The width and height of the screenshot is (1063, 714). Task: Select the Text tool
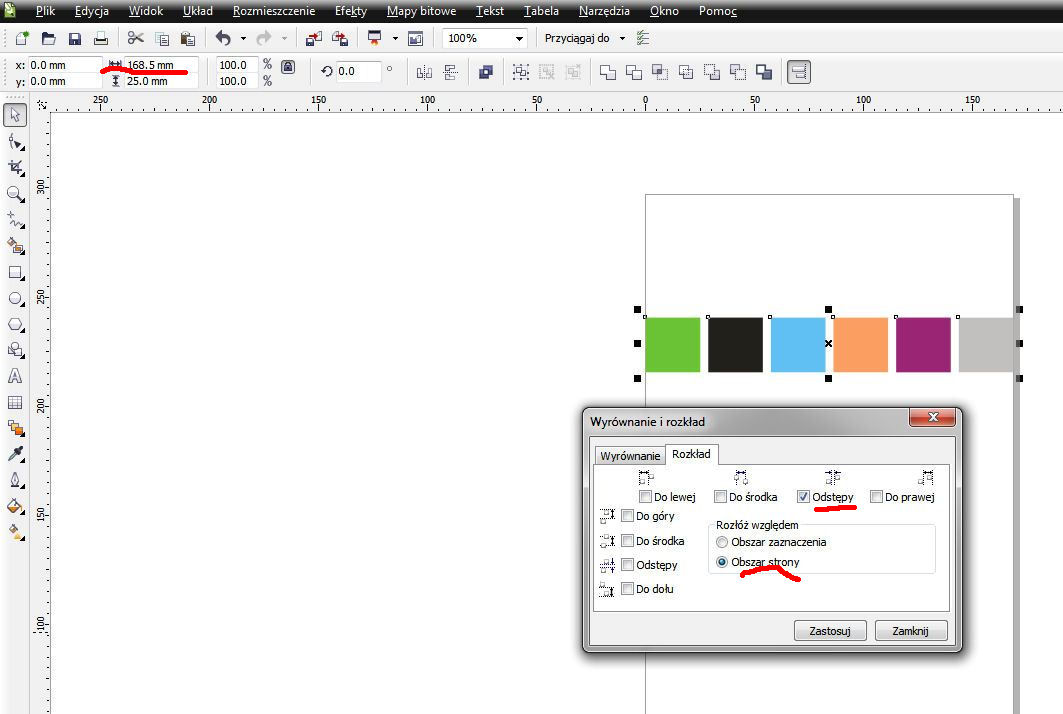tap(15, 377)
